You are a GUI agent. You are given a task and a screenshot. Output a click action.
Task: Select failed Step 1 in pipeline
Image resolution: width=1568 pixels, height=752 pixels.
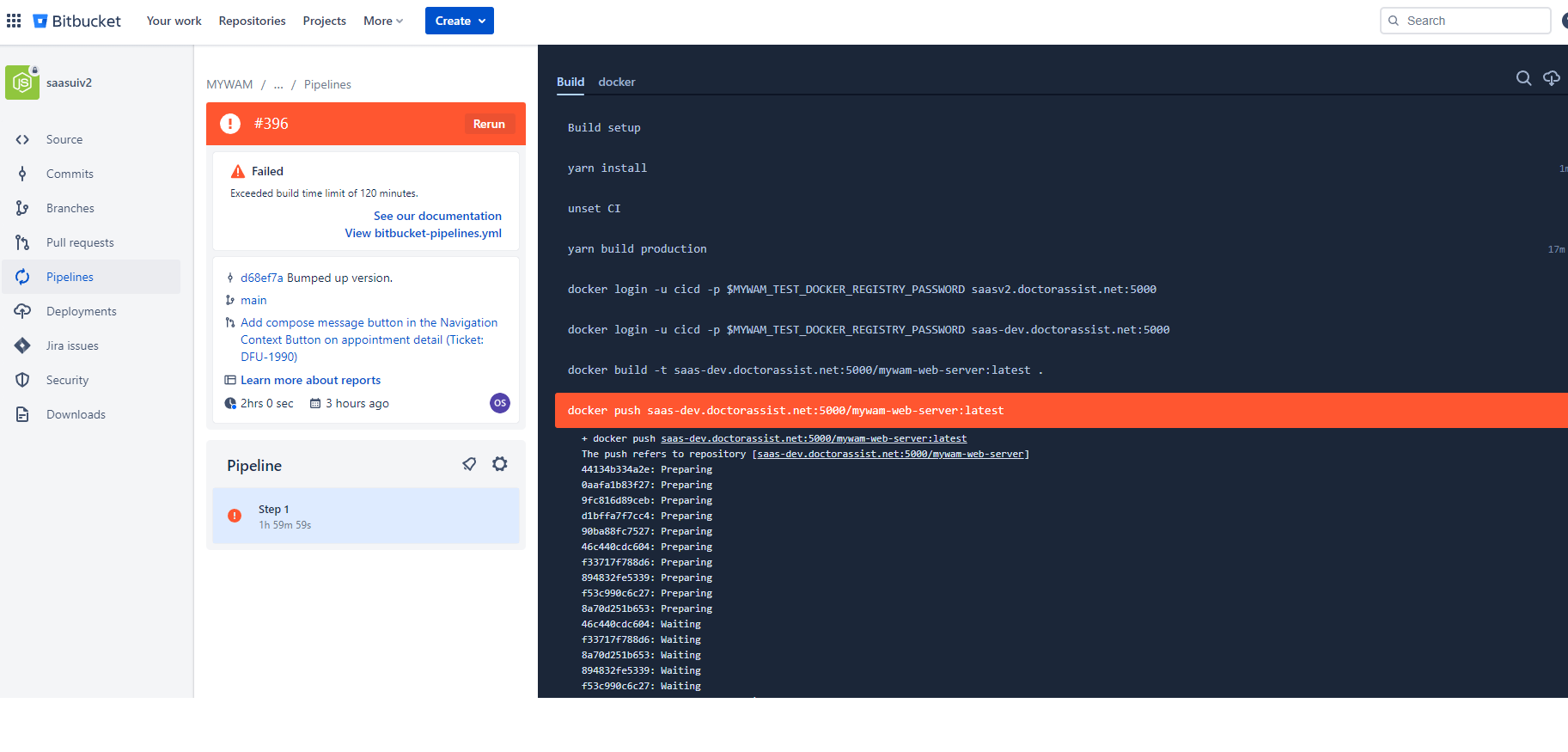pos(366,516)
